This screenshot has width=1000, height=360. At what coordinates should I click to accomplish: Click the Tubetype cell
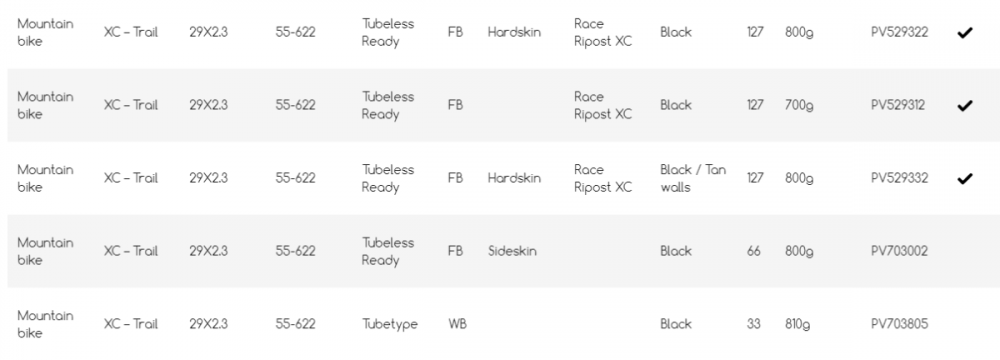pos(390,324)
